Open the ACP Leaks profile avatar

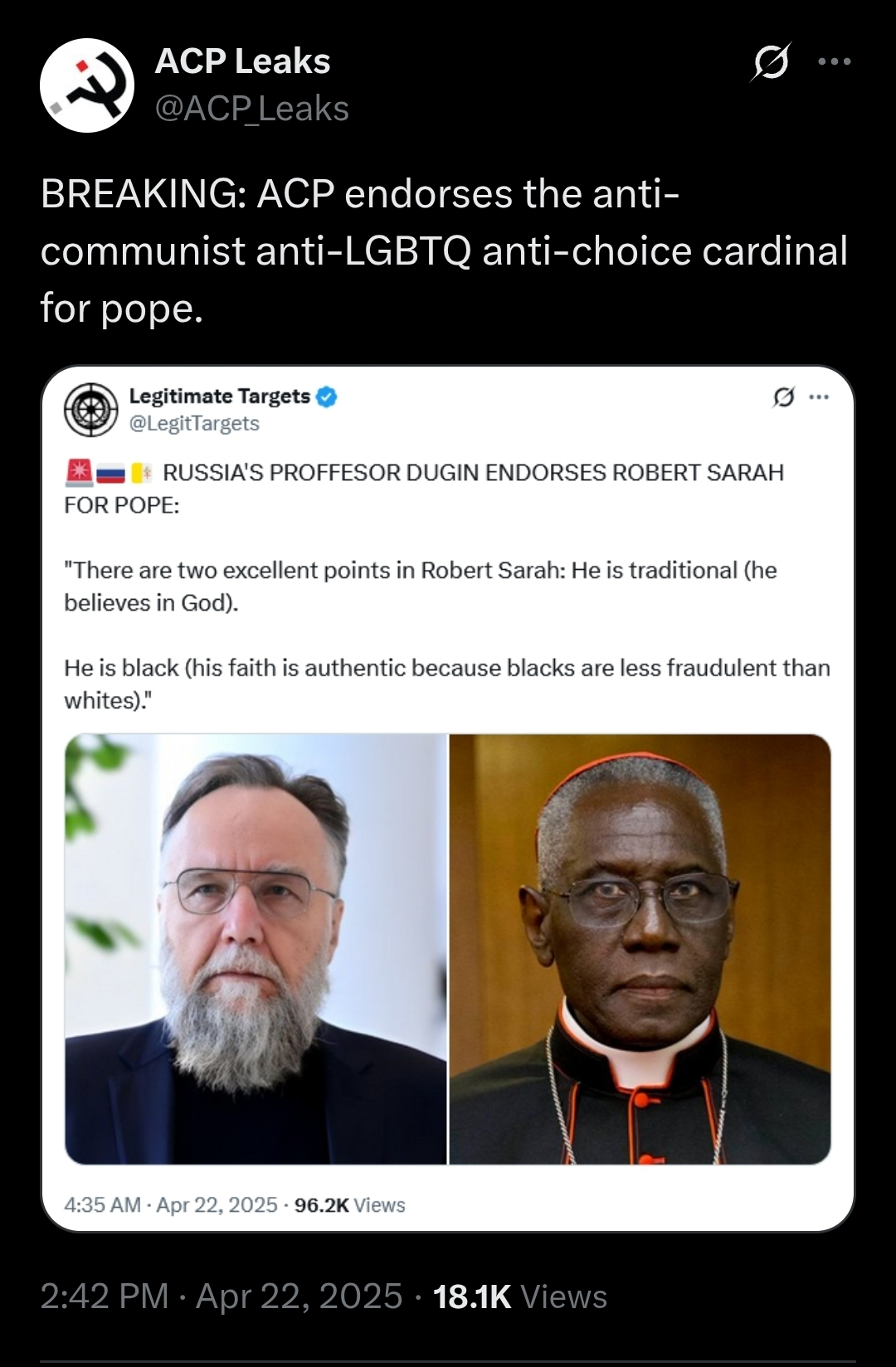[x=87, y=85]
